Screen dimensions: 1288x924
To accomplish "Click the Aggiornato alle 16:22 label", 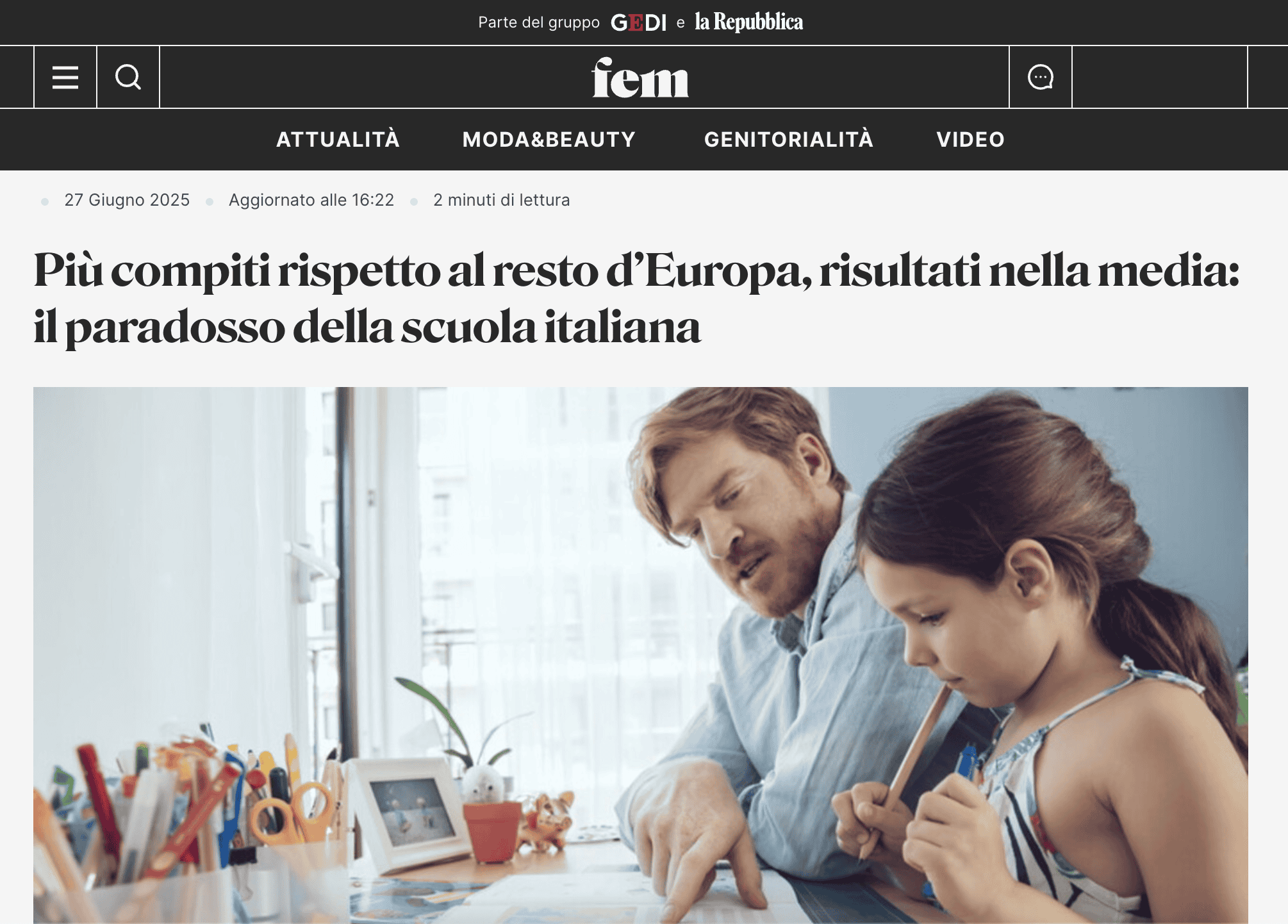I will (311, 200).
